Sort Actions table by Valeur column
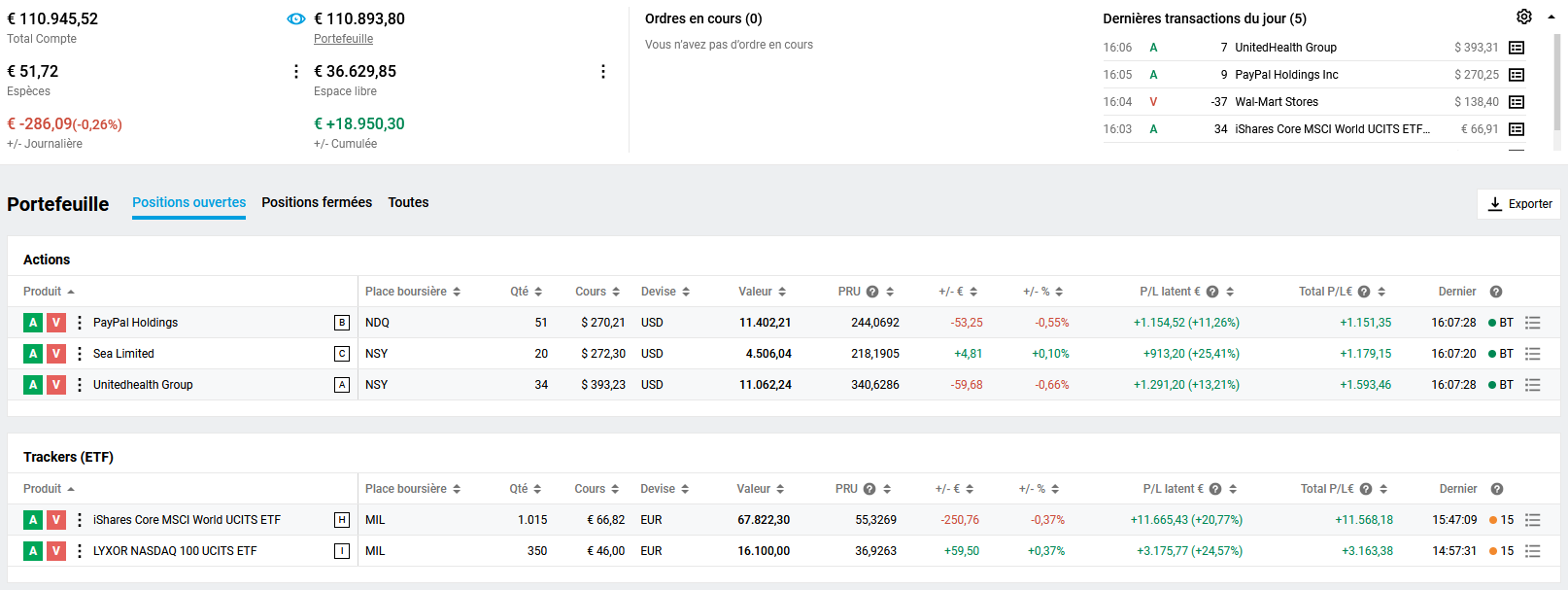 (x=762, y=292)
